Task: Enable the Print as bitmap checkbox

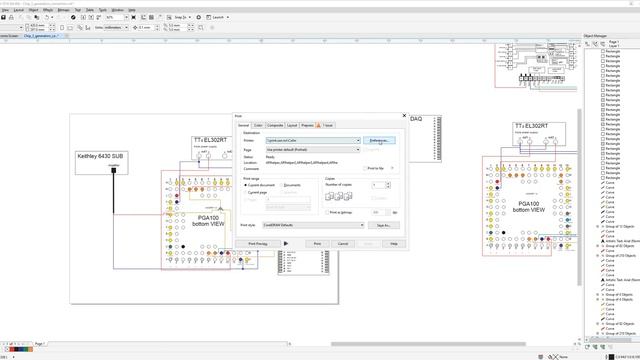Action: pos(327,212)
